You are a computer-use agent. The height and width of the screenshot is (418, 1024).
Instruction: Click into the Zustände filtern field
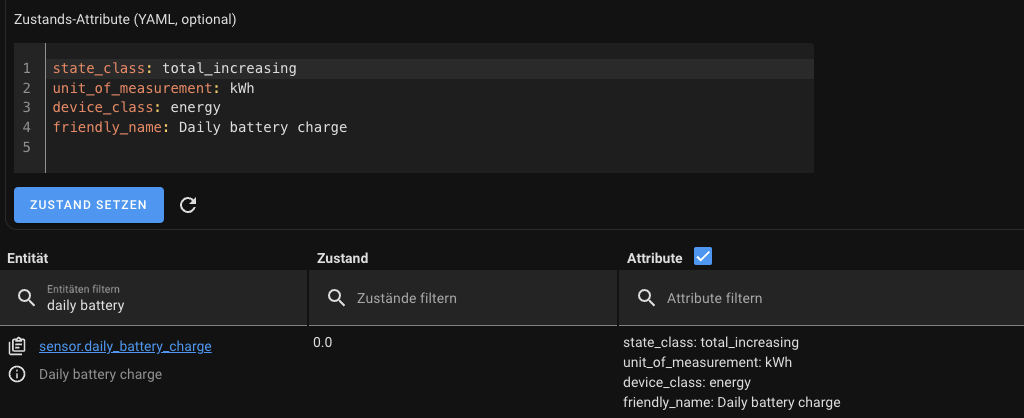470,298
